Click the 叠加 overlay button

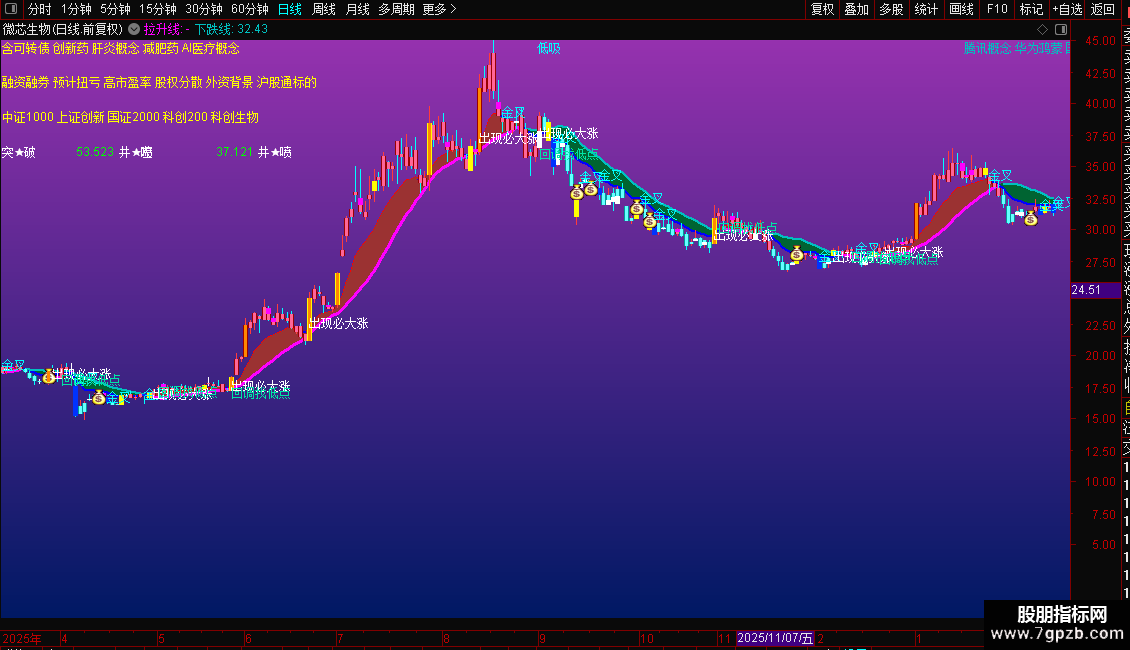tap(857, 9)
